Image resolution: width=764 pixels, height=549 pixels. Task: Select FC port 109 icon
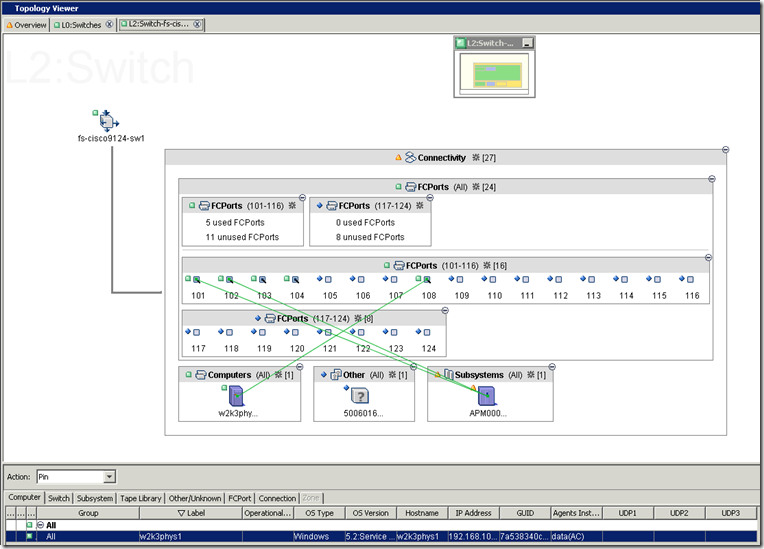(x=460, y=280)
